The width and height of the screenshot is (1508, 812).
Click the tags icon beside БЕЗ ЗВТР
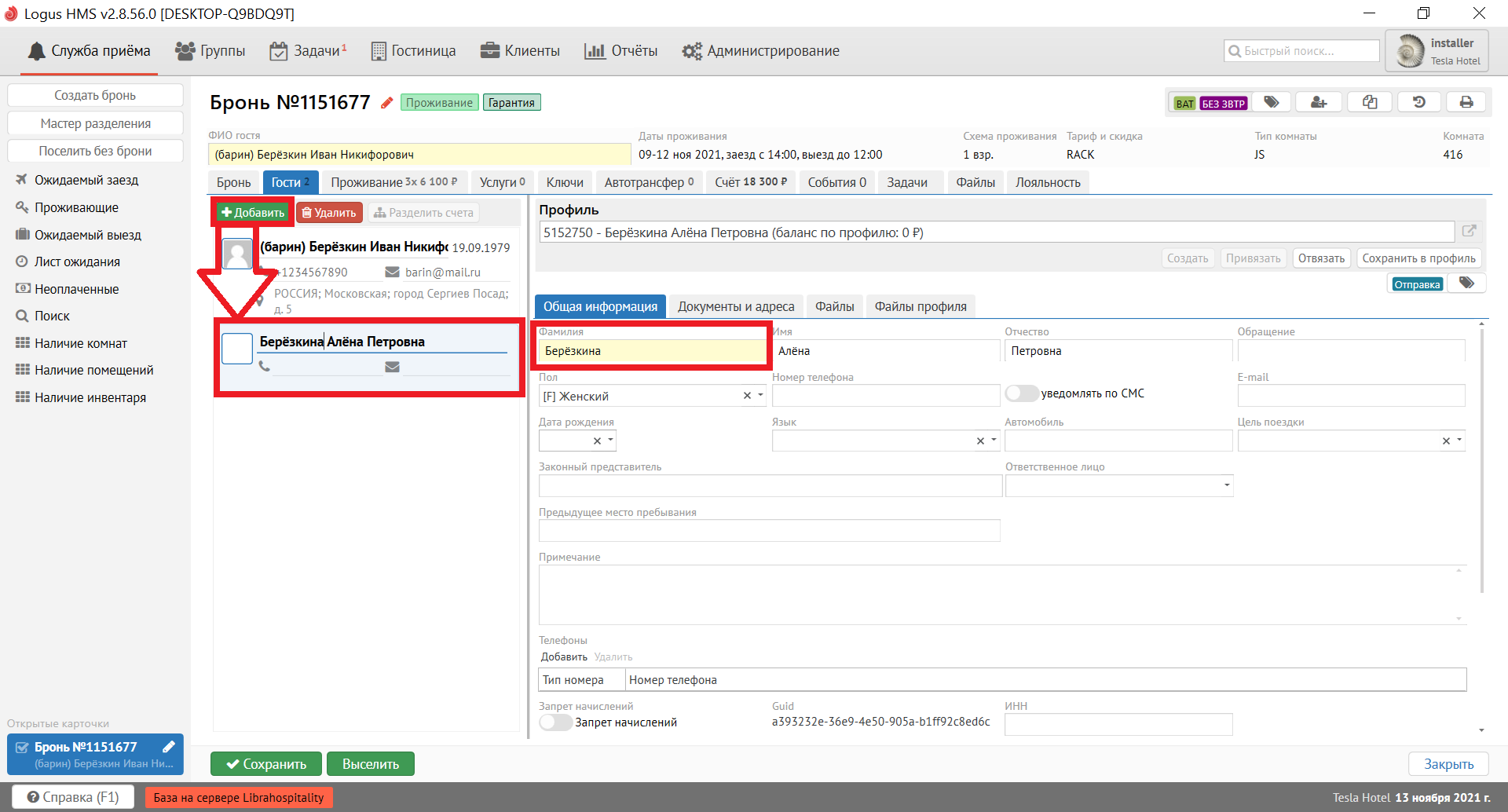(1272, 102)
